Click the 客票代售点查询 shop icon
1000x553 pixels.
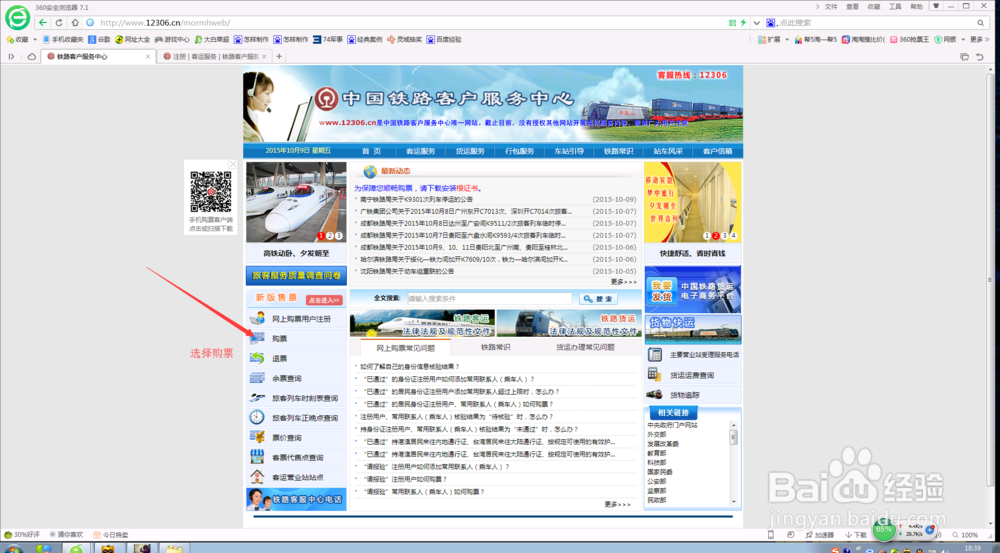(257, 457)
